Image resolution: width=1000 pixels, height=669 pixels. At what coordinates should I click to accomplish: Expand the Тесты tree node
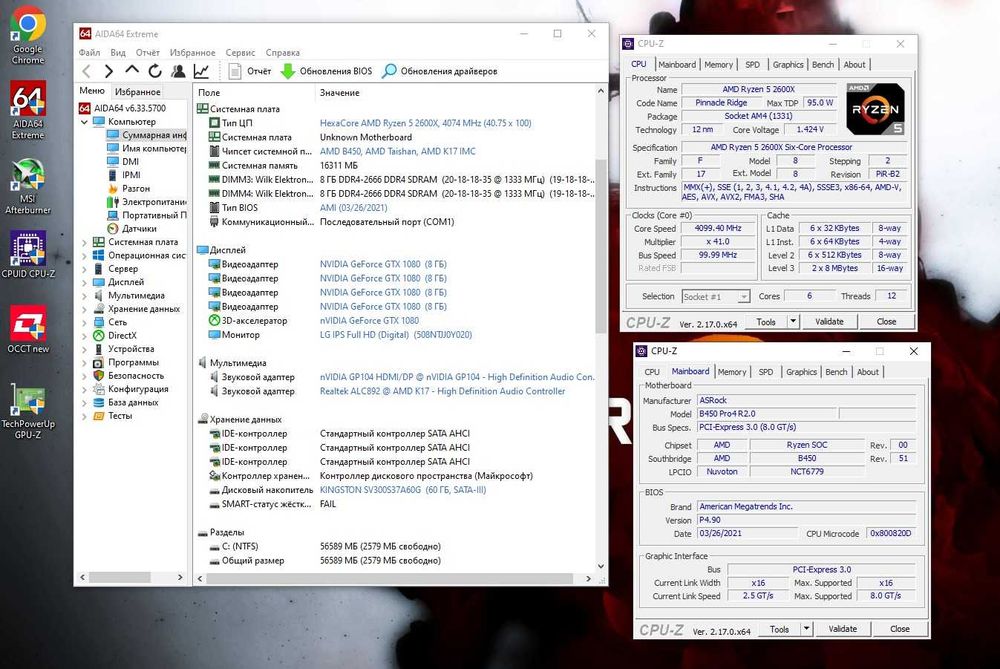[x=84, y=416]
